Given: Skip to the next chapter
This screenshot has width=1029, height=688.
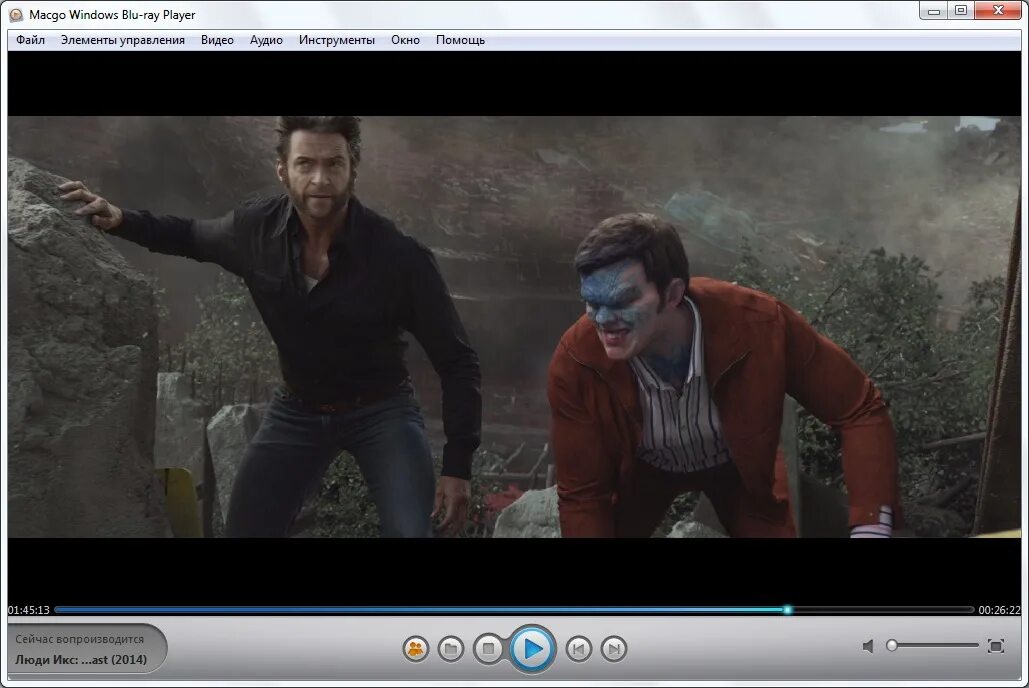Looking at the screenshot, I should tap(614, 649).
